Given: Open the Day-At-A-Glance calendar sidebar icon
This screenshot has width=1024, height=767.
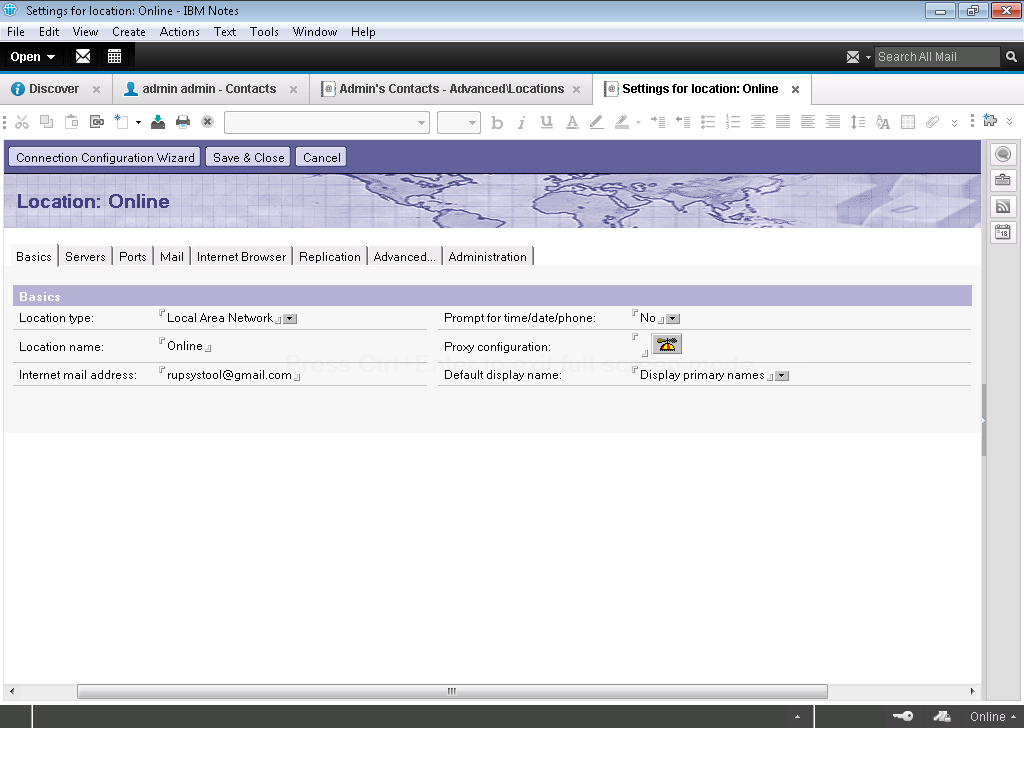Looking at the screenshot, I should (1003, 233).
